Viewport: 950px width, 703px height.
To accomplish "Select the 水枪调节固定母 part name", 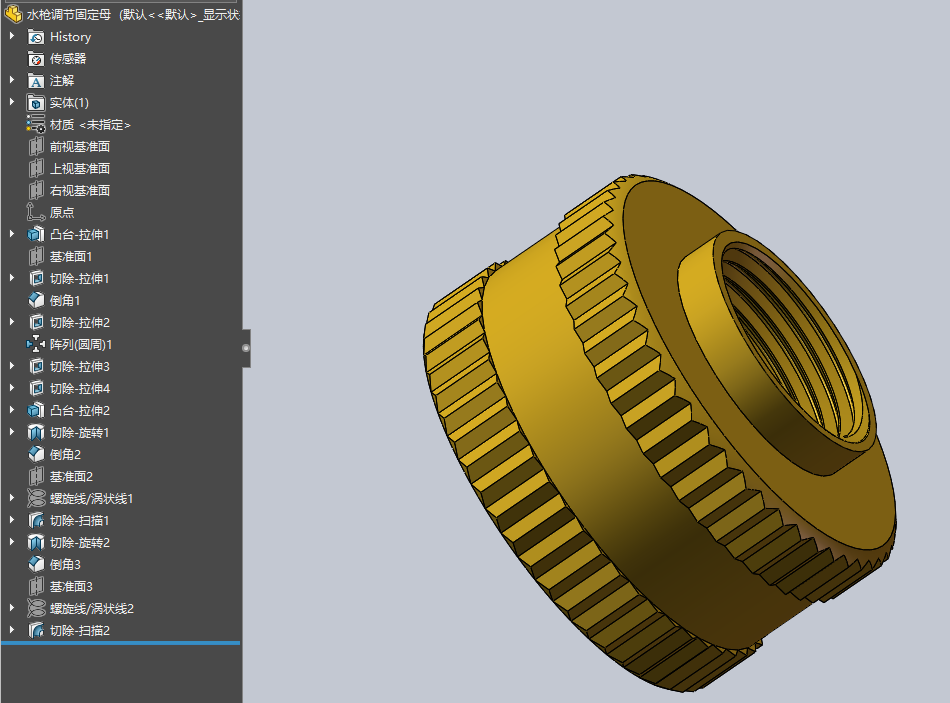I will click(69, 14).
